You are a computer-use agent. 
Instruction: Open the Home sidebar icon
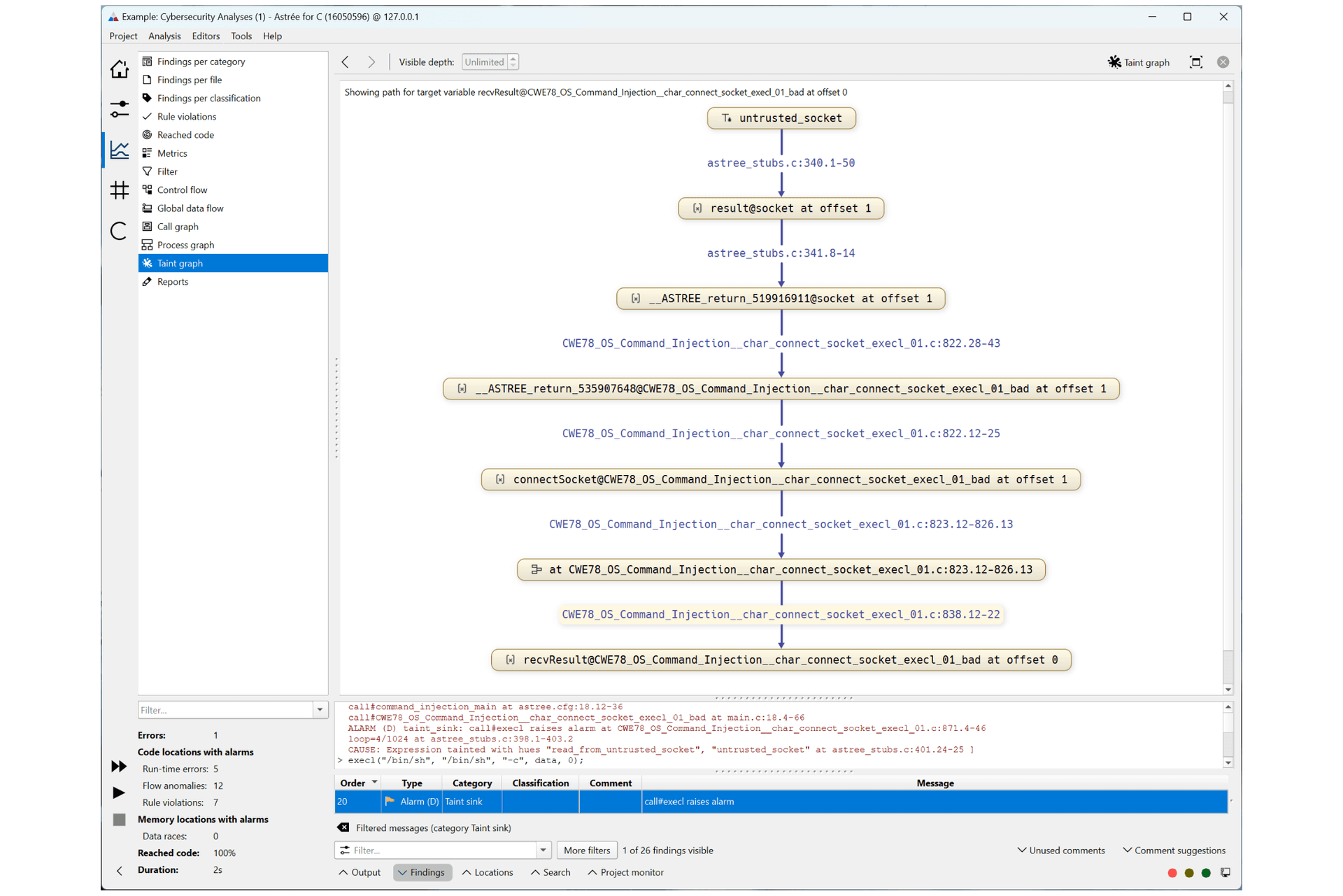pyautogui.click(x=119, y=69)
